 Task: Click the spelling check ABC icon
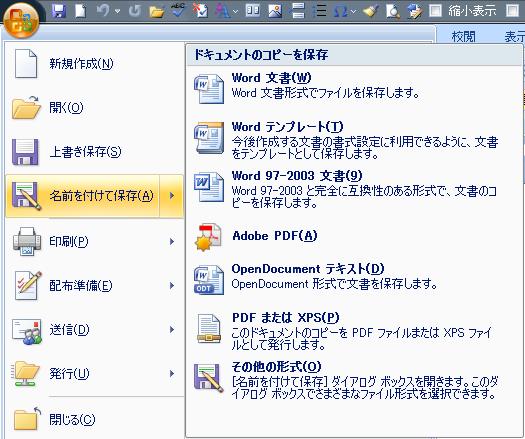pos(177,11)
